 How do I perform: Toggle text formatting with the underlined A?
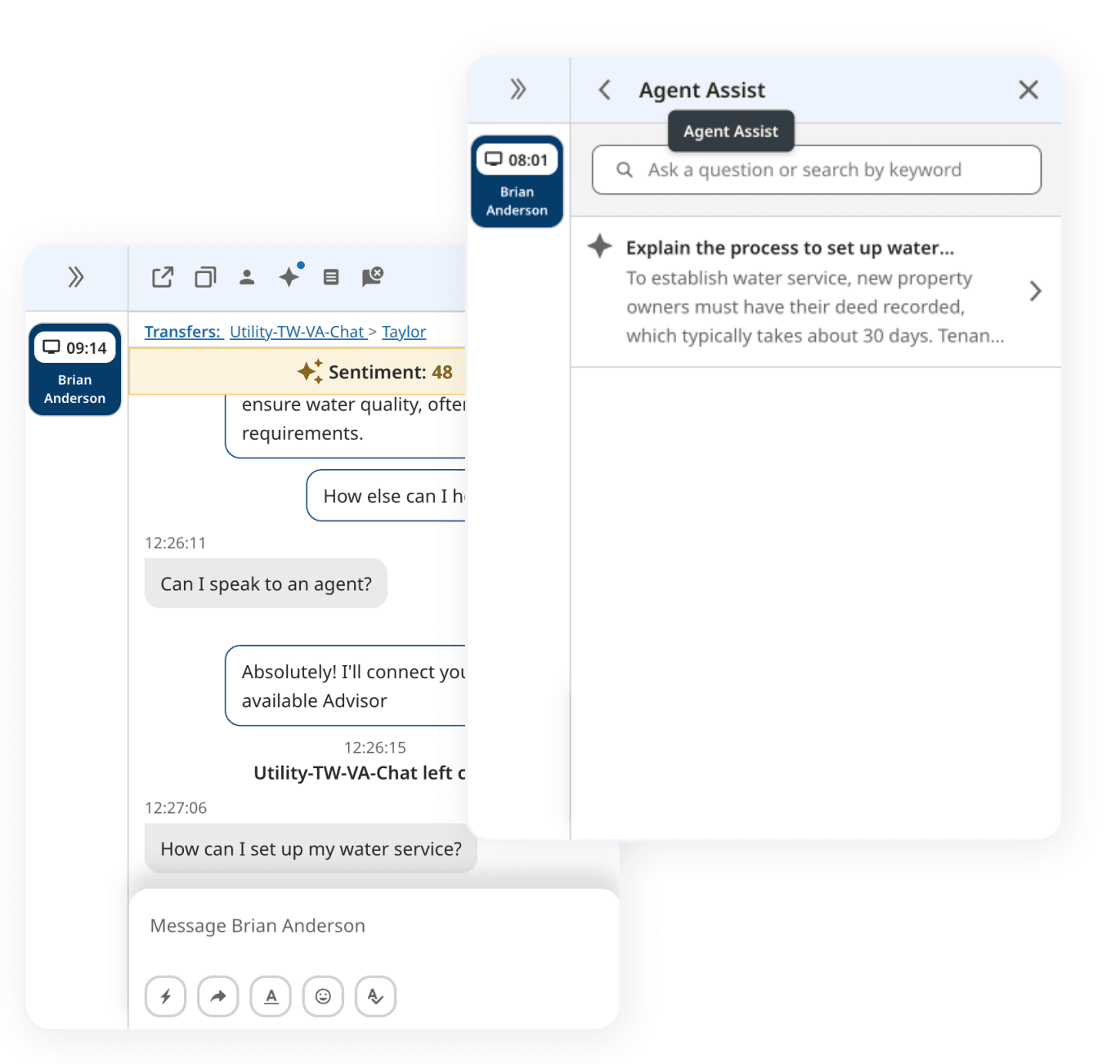click(x=271, y=996)
